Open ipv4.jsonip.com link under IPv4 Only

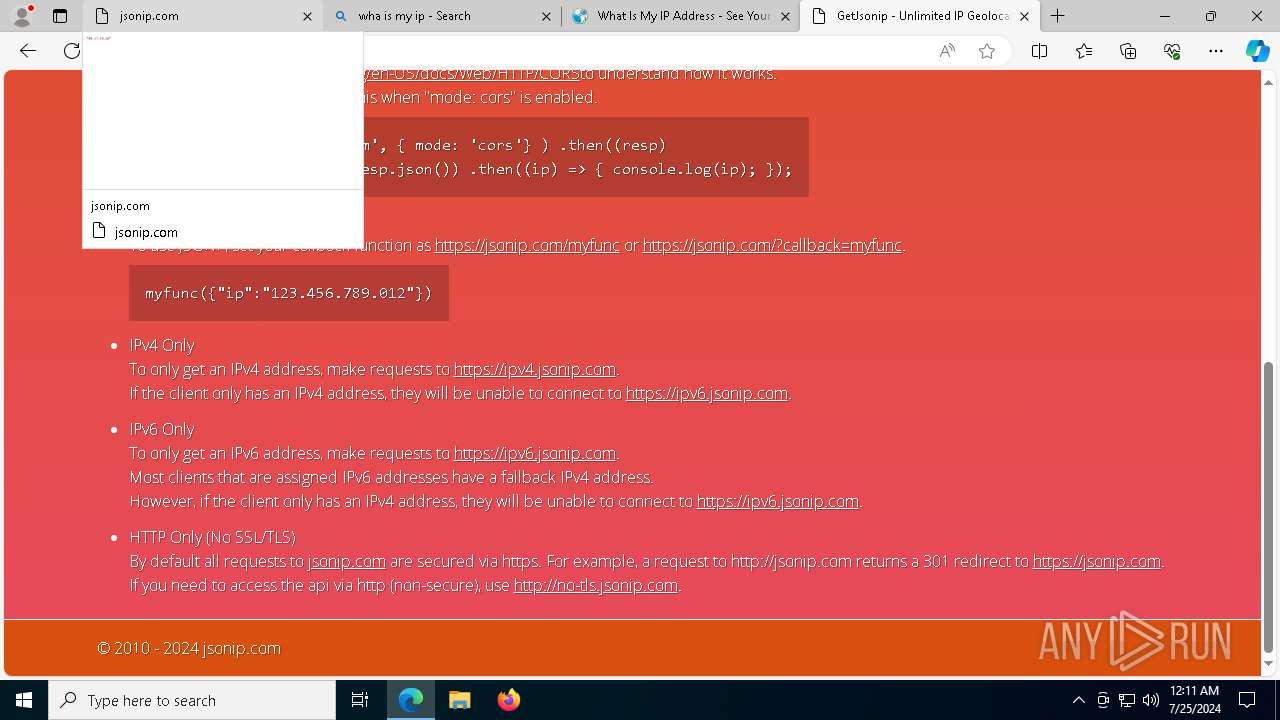click(x=535, y=369)
